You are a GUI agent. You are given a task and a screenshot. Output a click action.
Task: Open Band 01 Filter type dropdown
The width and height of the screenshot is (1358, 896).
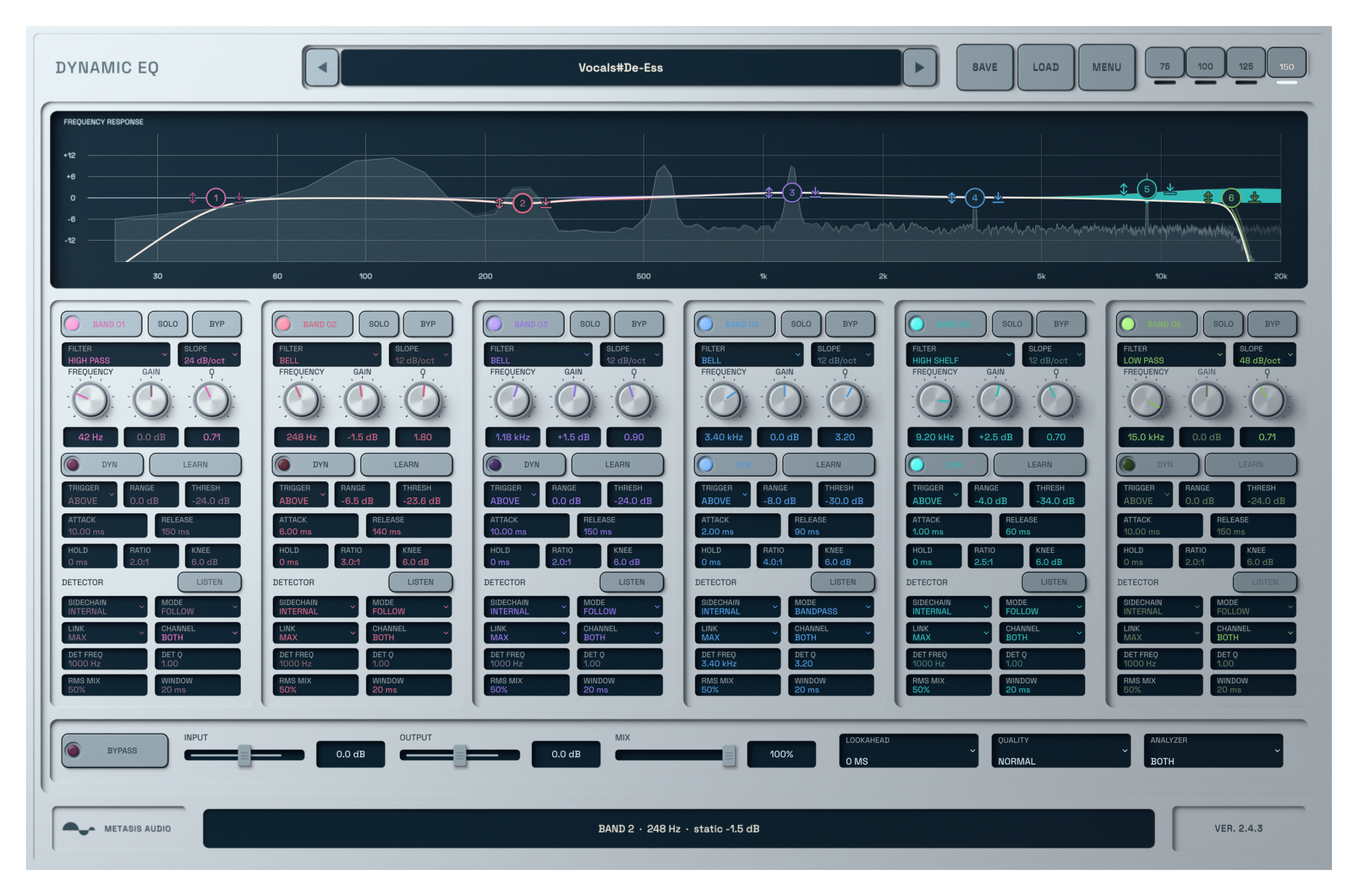[x=116, y=354]
